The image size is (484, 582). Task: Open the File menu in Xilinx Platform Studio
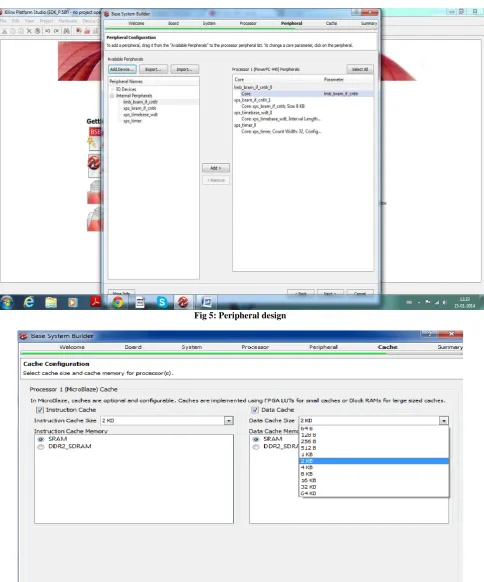[x=4, y=21]
